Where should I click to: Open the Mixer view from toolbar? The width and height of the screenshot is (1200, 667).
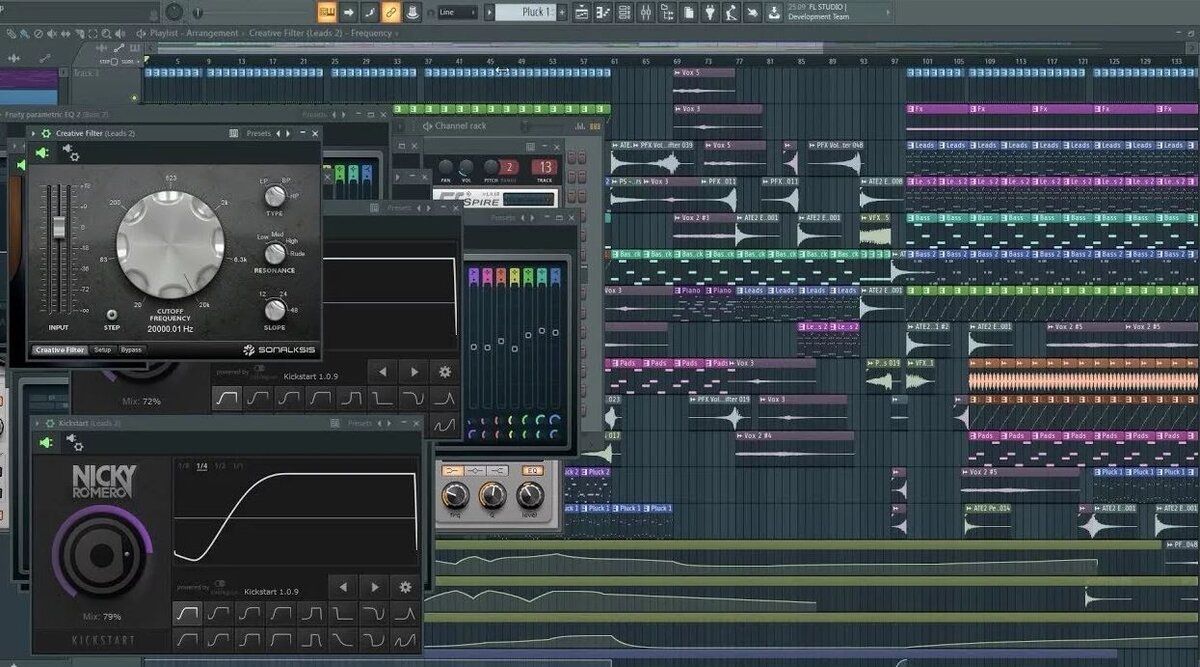point(645,12)
